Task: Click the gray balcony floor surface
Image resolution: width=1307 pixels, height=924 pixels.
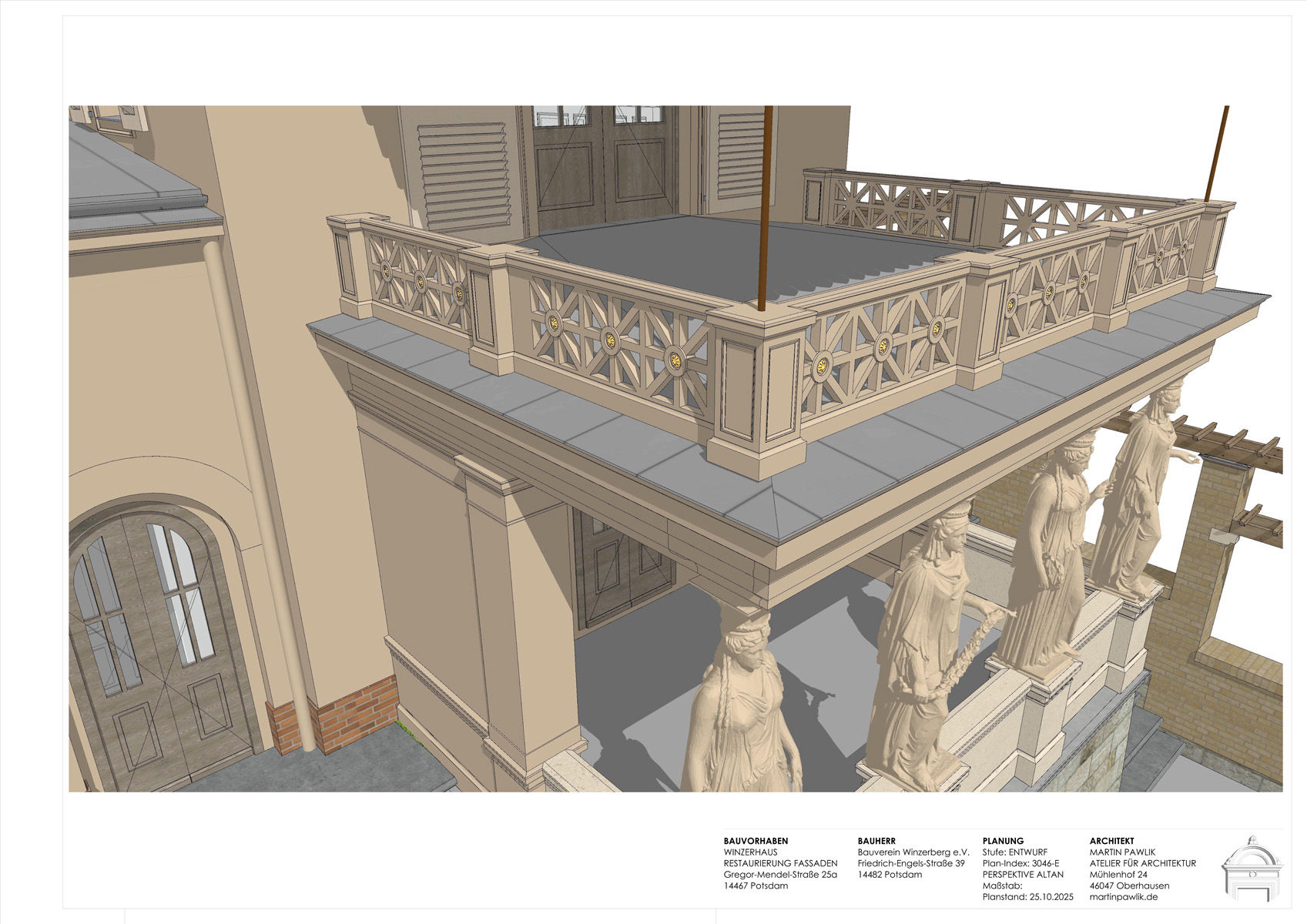Action: tap(693, 254)
